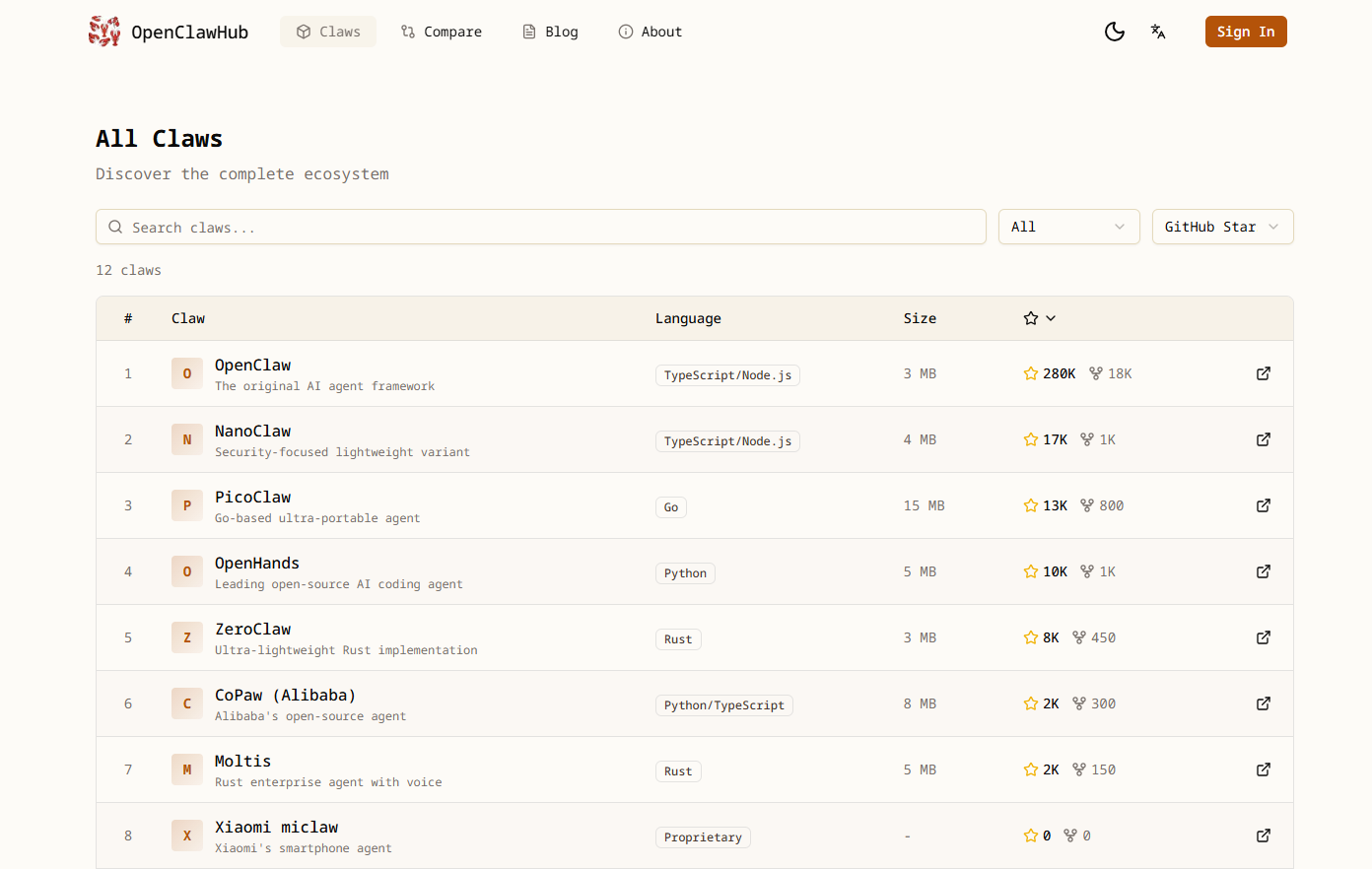Select the About navigation item
The height and width of the screenshot is (869, 1372).
pyautogui.click(x=650, y=32)
